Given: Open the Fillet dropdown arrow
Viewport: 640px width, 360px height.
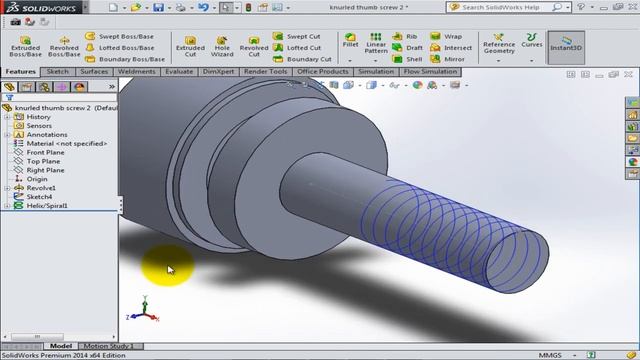Looking at the screenshot, I should [x=350, y=60].
